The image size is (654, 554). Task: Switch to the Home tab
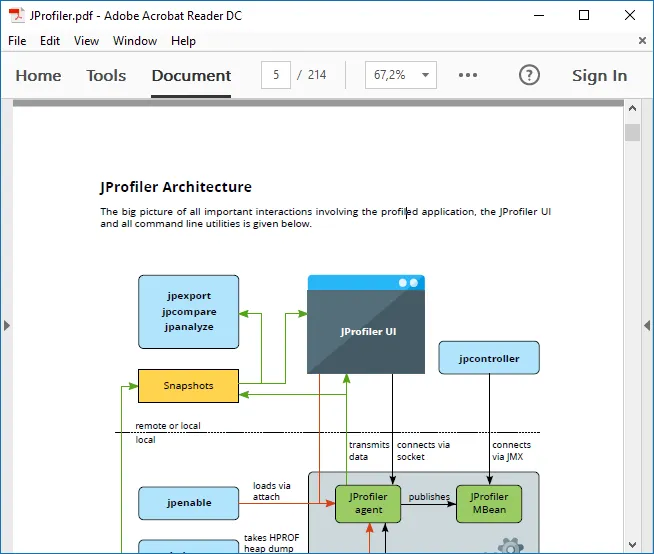pos(38,76)
